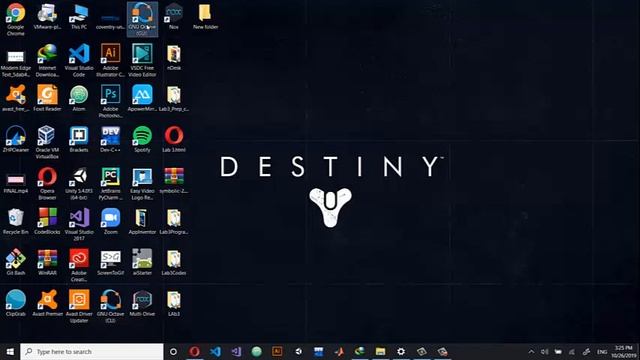
Task: Click the ENG language indicator
Action: 602,351
